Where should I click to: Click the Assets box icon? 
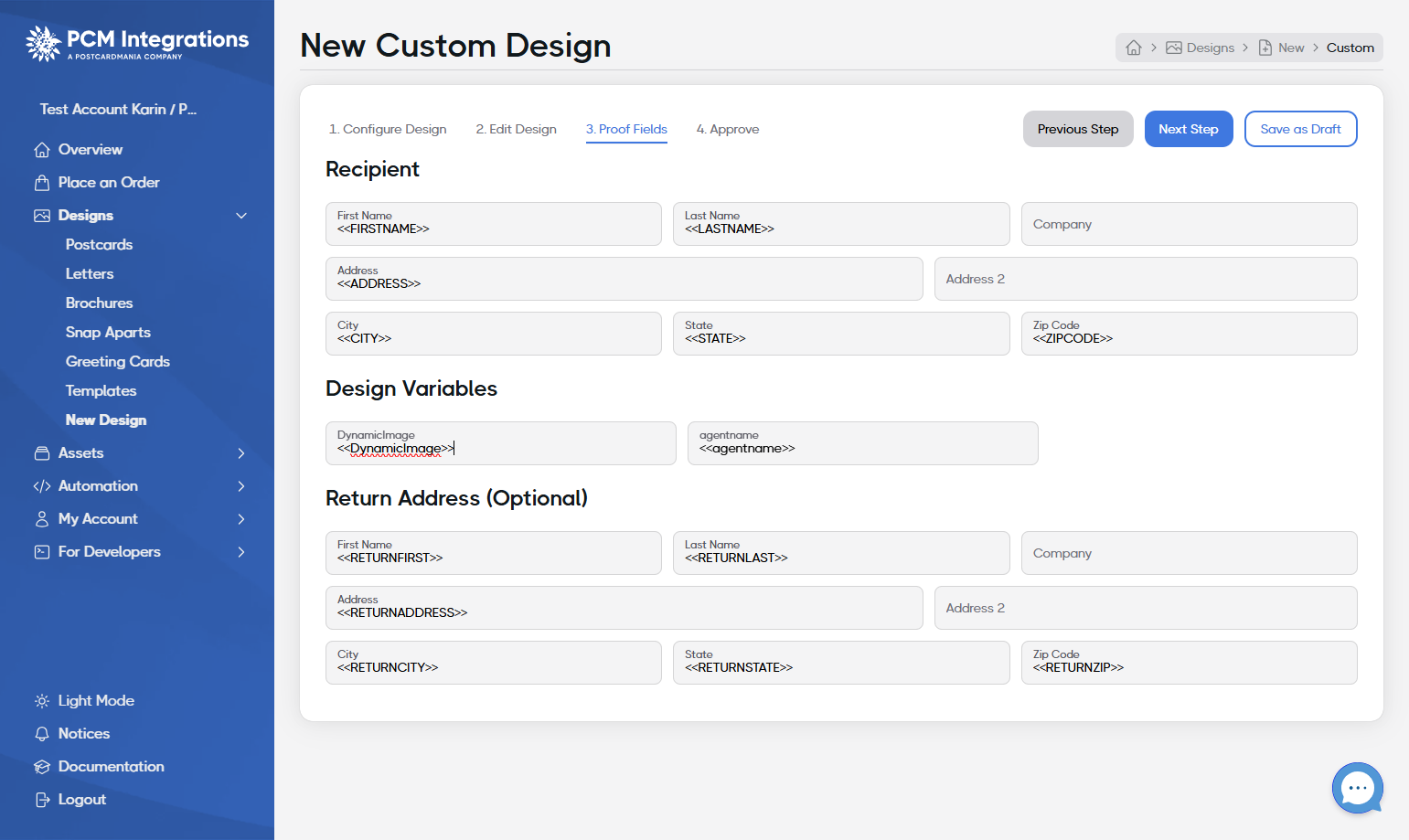[42, 453]
